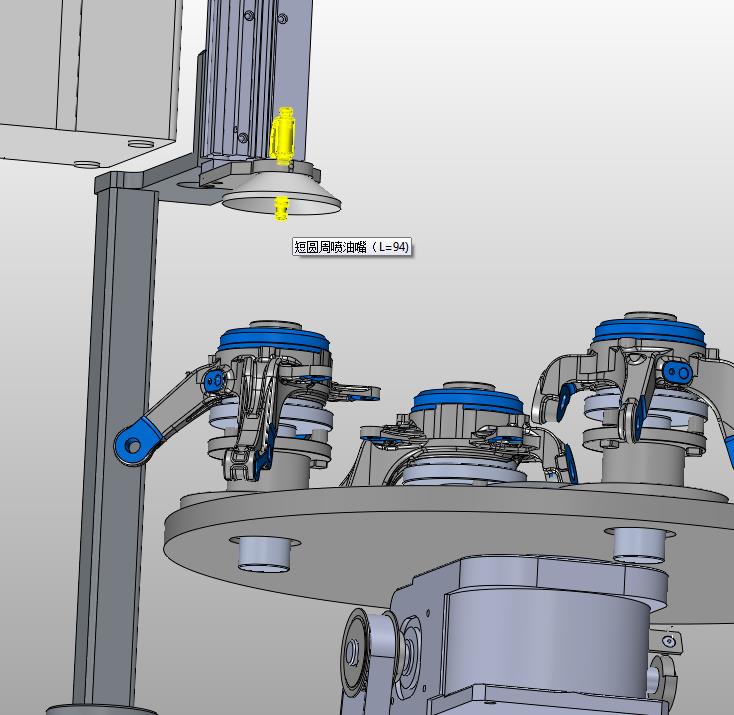Select the blue ring on the left fixture
This screenshot has width=734, height=715.
(x=274, y=339)
